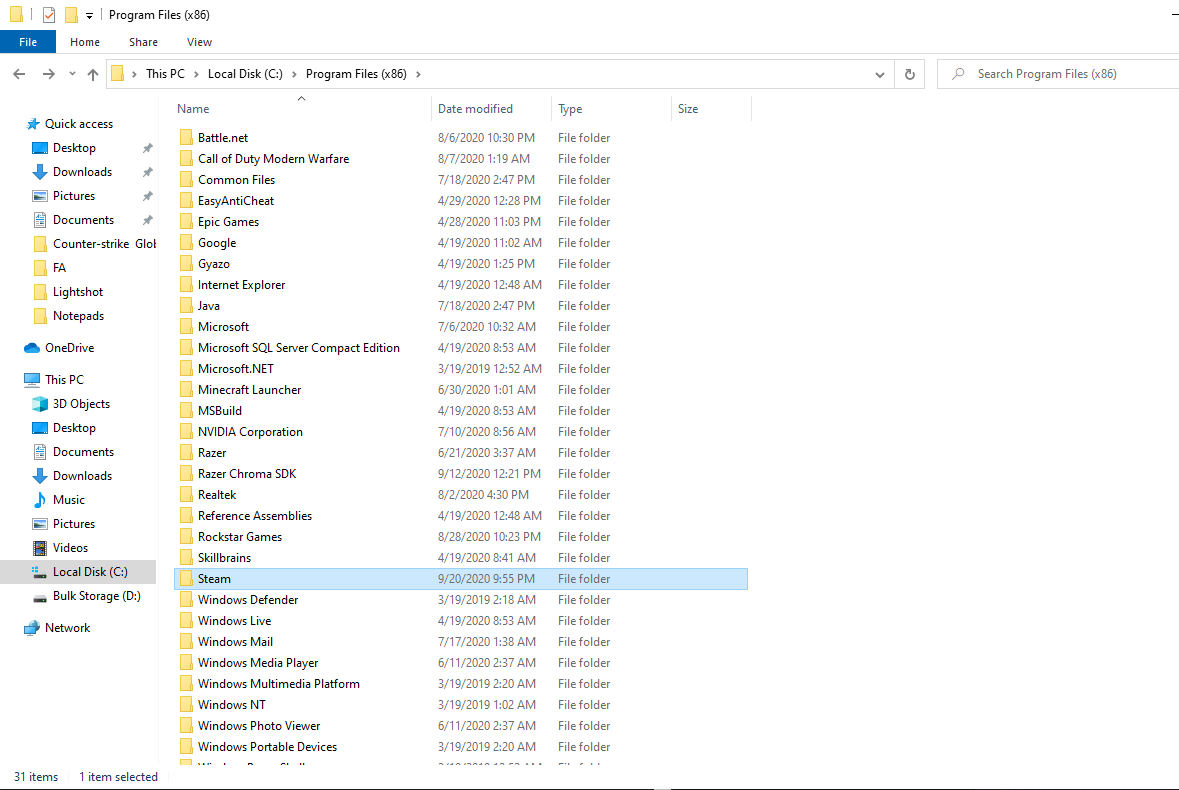The height and width of the screenshot is (790, 1179).
Task: Click the Properties quick access toolbar icon
Action: pyautogui.click(x=49, y=14)
